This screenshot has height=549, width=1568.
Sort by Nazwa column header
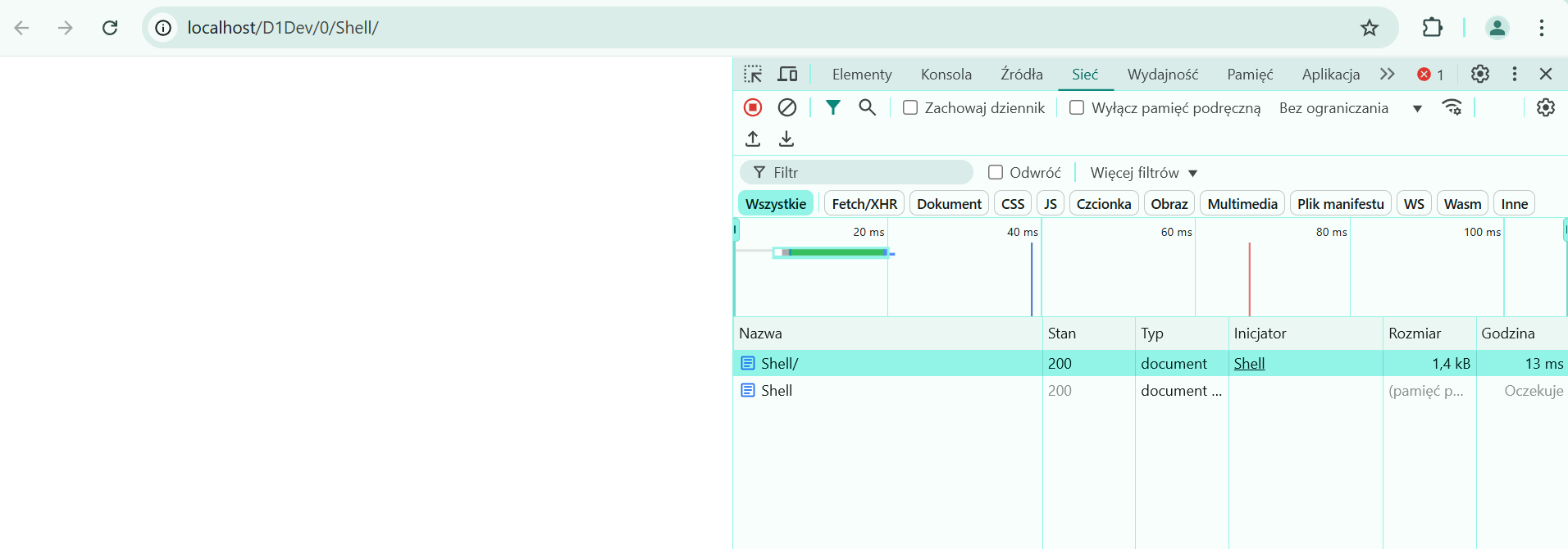(887, 333)
